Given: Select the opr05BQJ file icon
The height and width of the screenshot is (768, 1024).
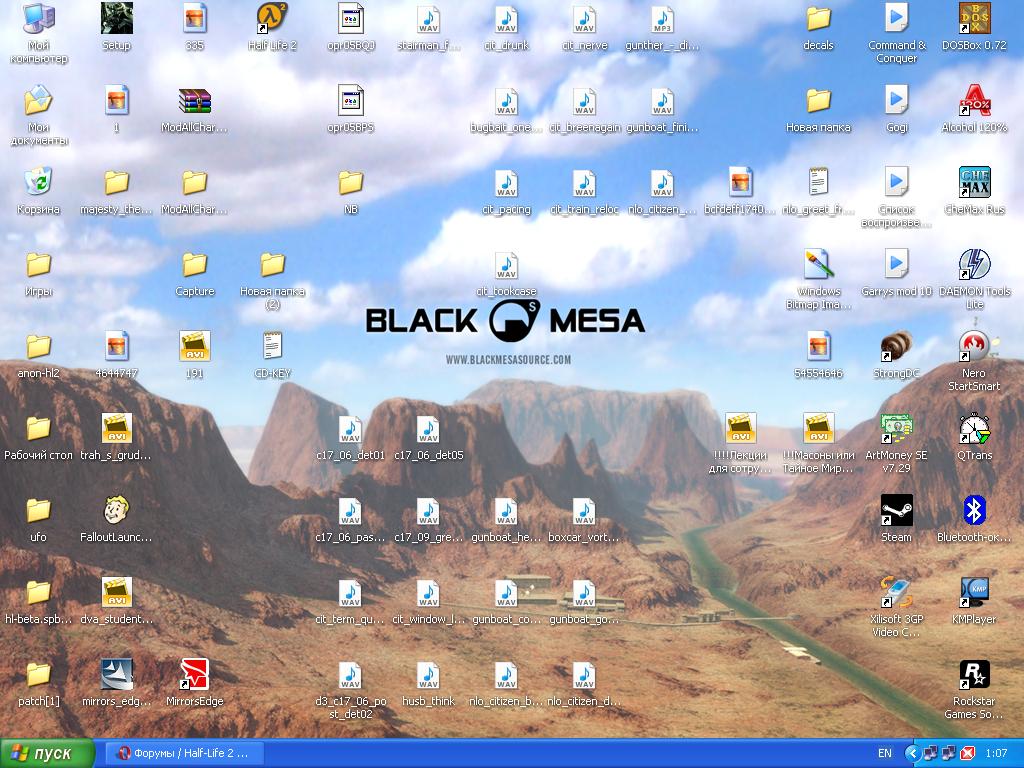Looking at the screenshot, I should point(351,18).
